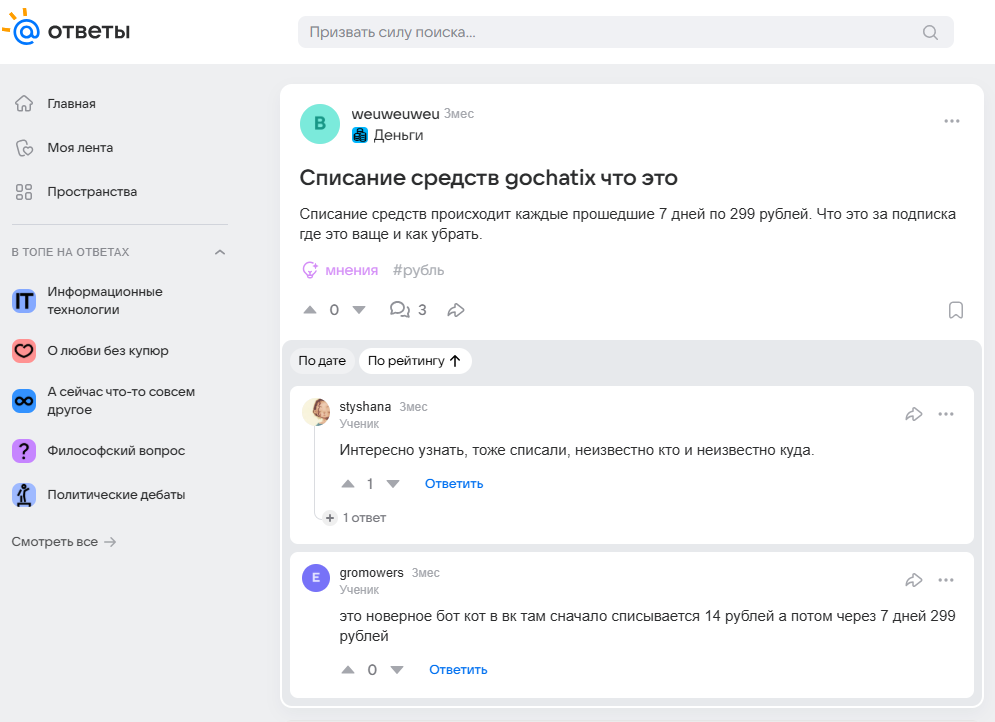Sort answers 'По рейтингу'
The width and height of the screenshot is (995, 722).
click(x=414, y=361)
